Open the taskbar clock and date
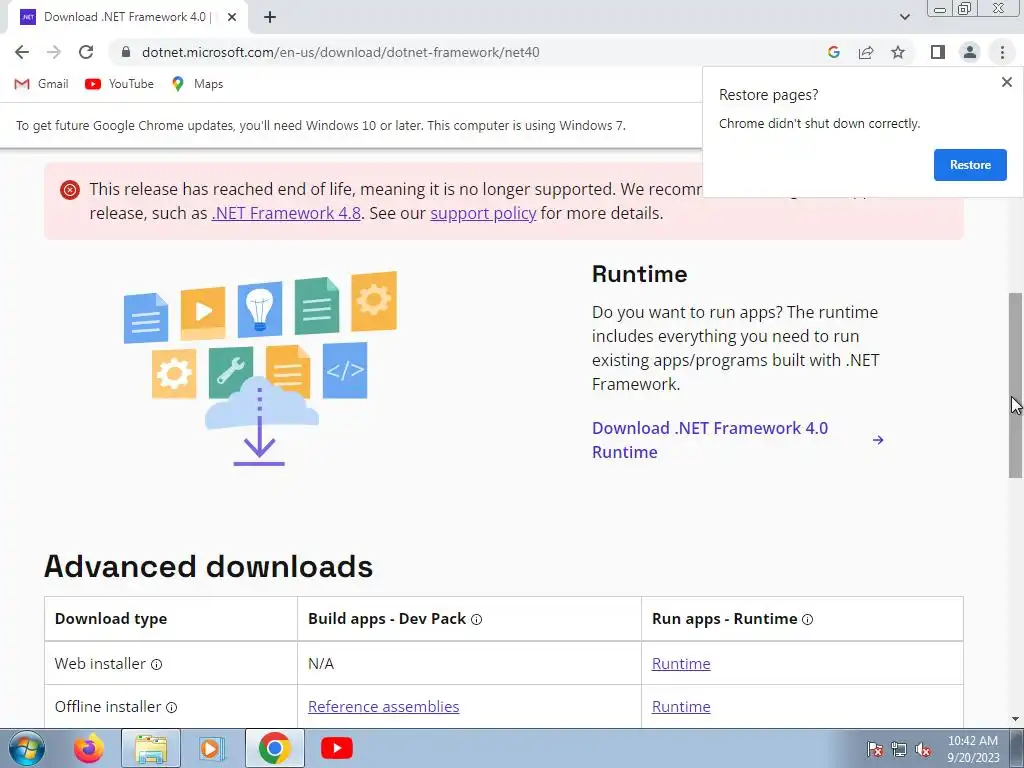Viewport: 1024px width, 768px height. tap(973, 749)
